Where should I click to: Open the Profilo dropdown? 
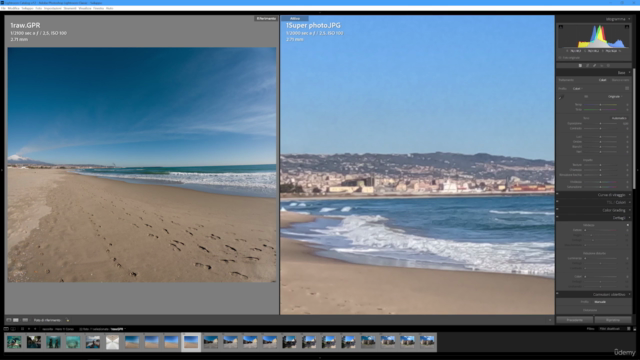pyautogui.click(x=578, y=89)
